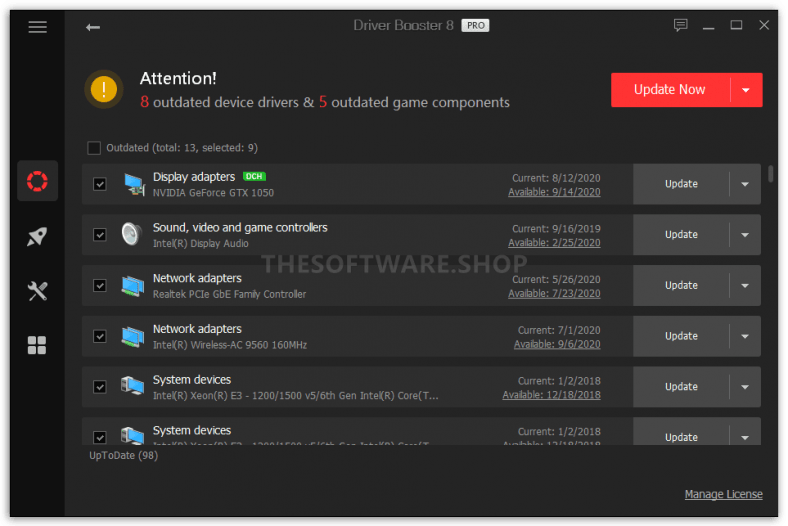
Task: Open the Available: 2/25/2020 link
Action: (x=554, y=243)
